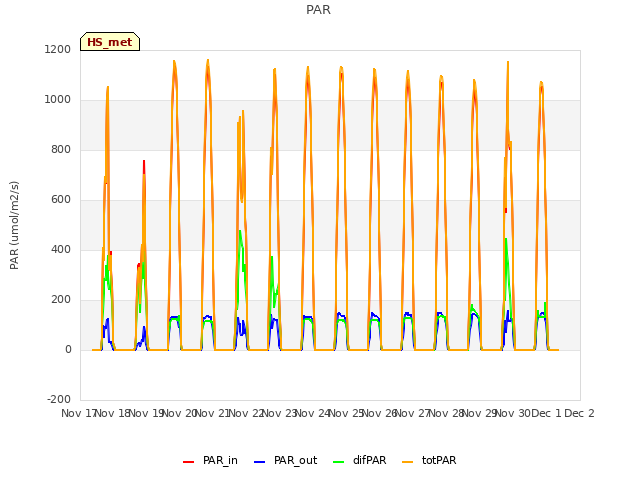640x480 pixels.
Task: Toggle the PAR_in legend entry
Action: pyautogui.click(x=210, y=460)
